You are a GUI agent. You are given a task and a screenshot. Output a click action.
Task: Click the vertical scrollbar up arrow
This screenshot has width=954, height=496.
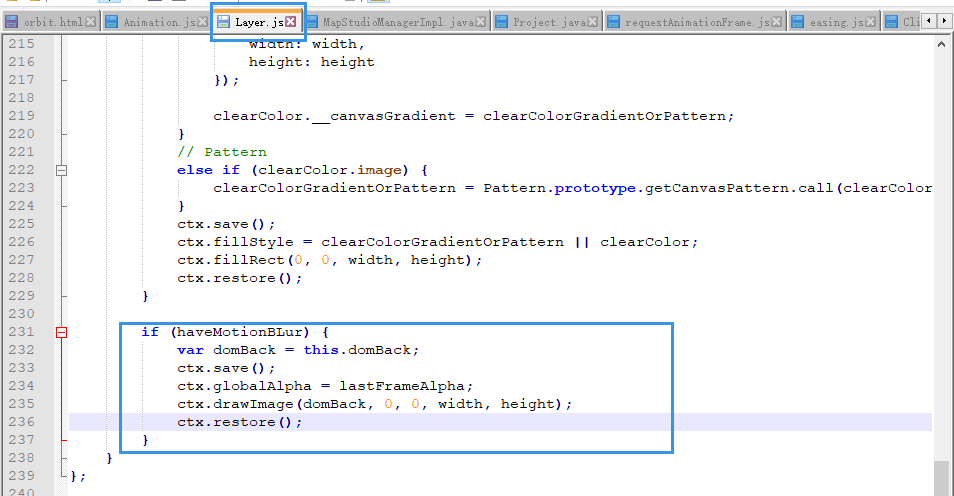(x=941, y=44)
